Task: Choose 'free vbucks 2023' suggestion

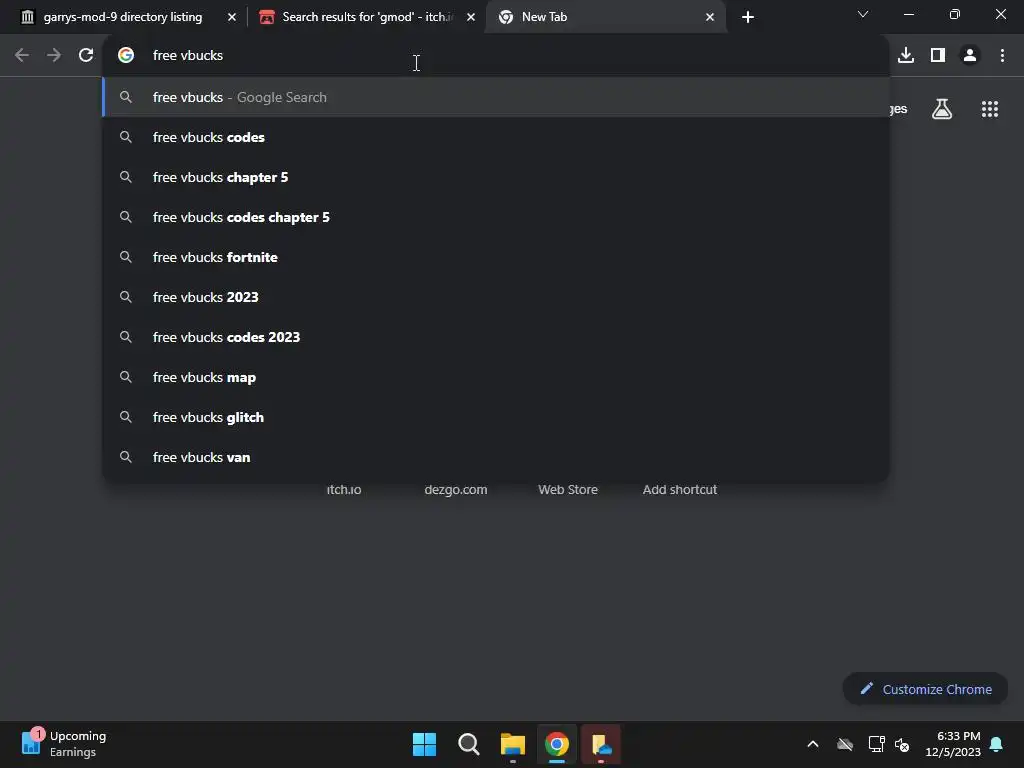Action: tap(496, 297)
